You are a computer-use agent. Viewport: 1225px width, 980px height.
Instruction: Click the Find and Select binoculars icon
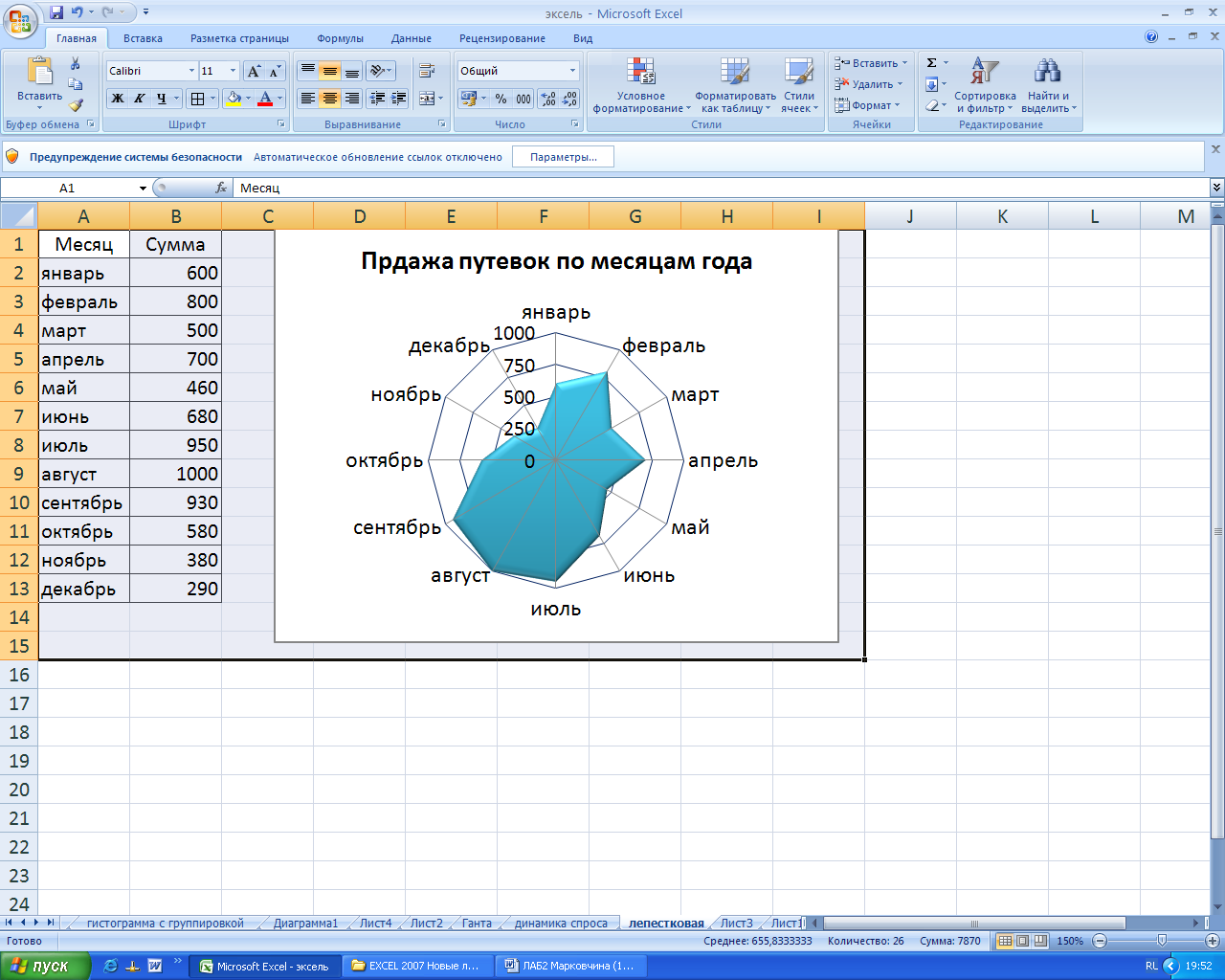pyautogui.click(x=1047, y=85)
